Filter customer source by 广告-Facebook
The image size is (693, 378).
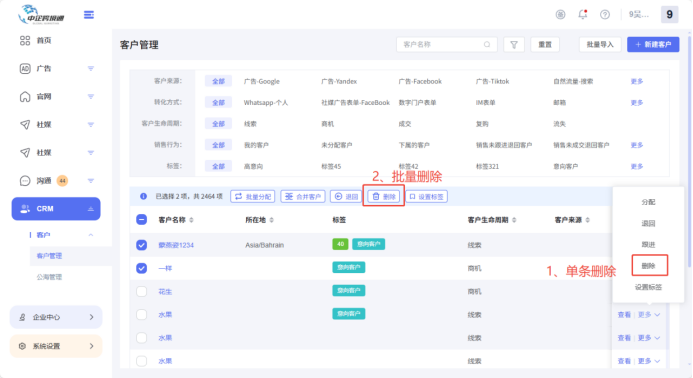pos(420,81)
